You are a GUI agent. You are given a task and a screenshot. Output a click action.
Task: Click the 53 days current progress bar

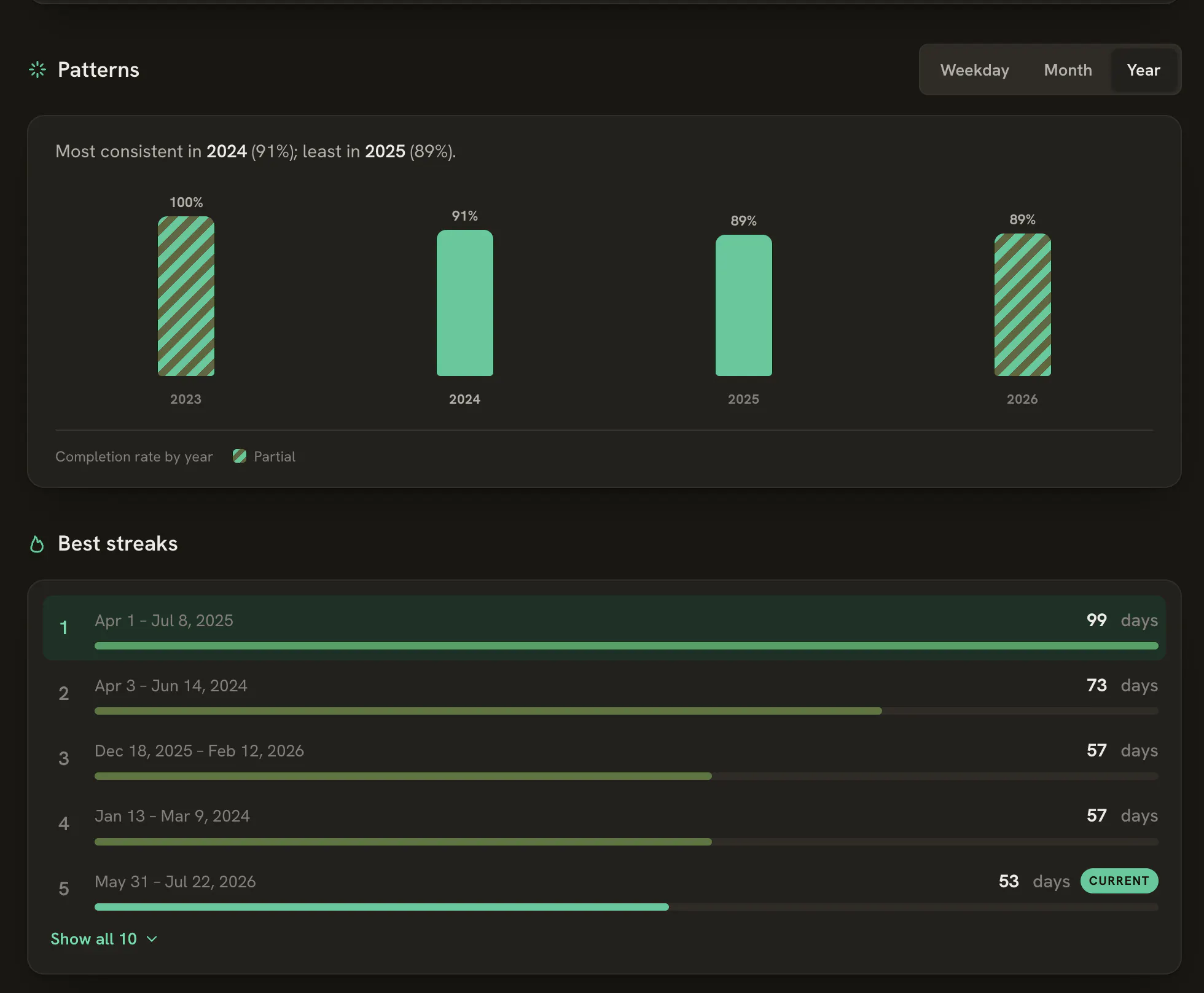627,907
